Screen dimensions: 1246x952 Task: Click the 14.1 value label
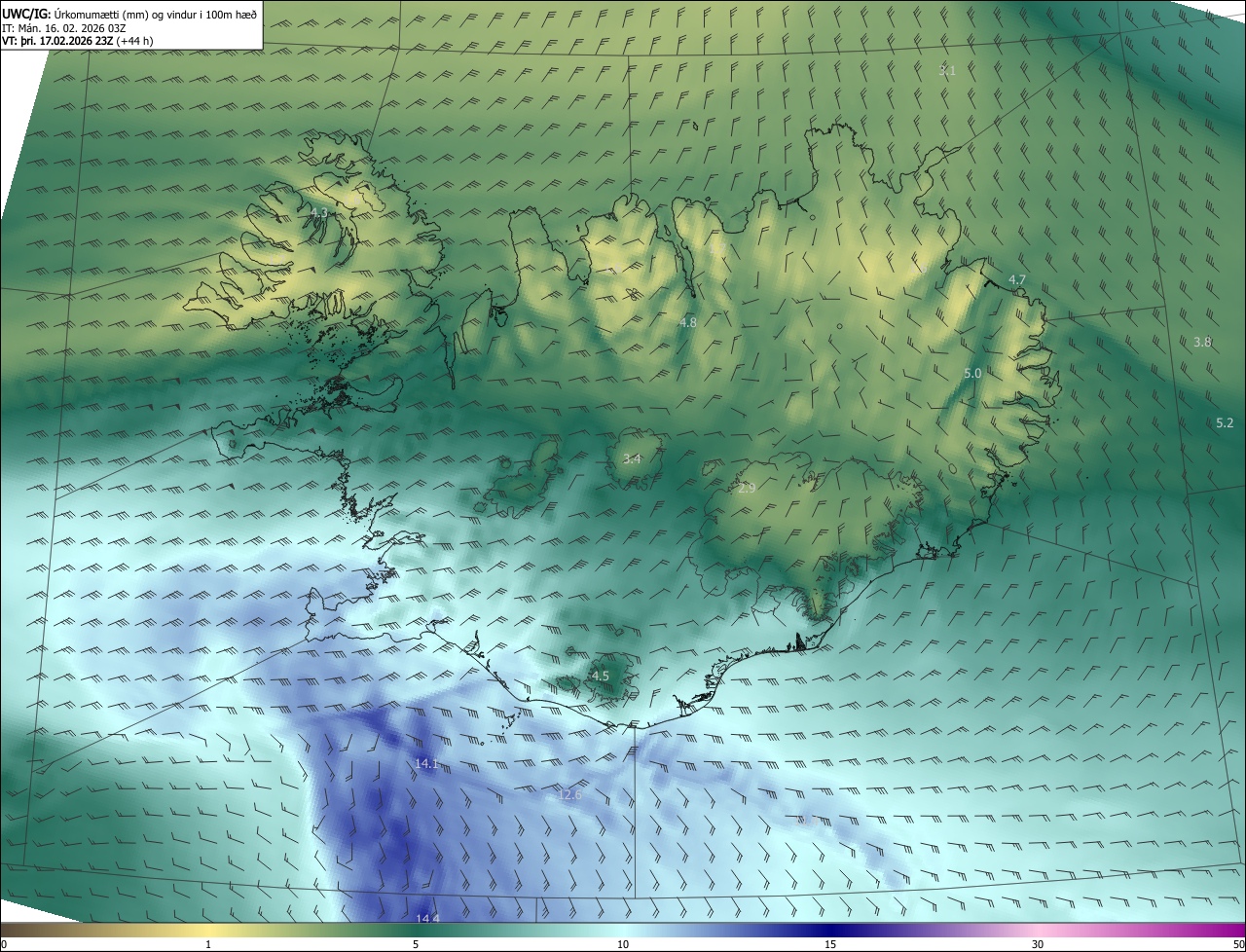point(426,764)
